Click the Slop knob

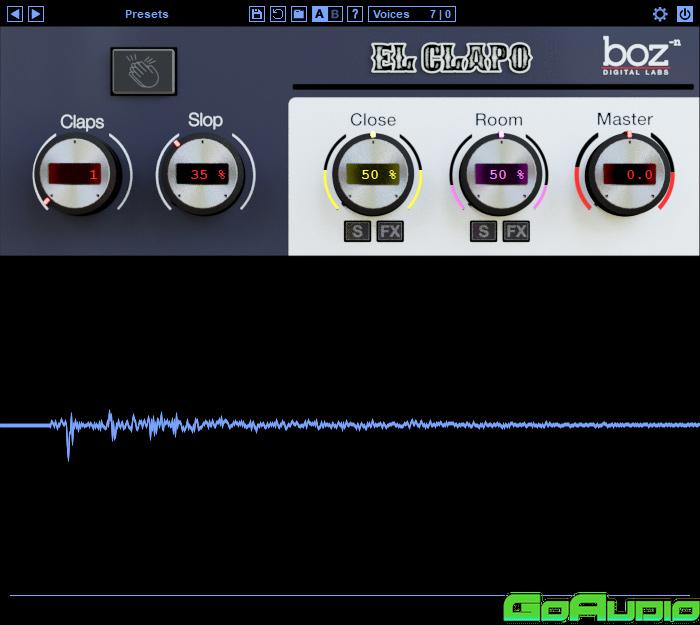pos(203,174)
